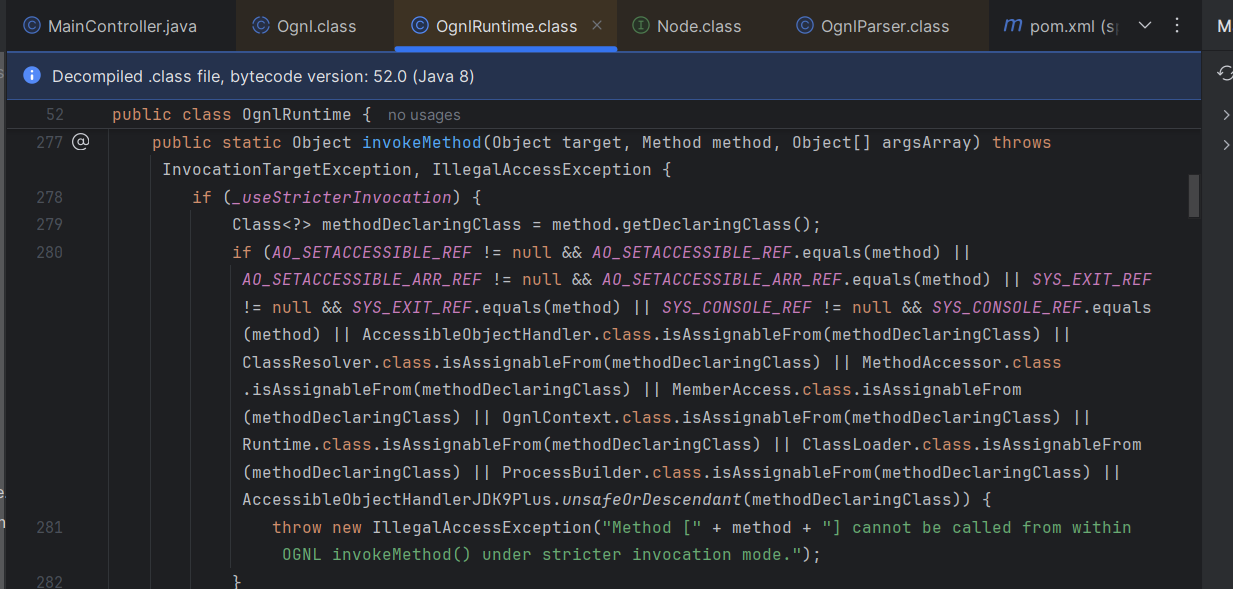Close the OgnlRuntime.class tab
1233x589 pixels.
click(597, 25)
